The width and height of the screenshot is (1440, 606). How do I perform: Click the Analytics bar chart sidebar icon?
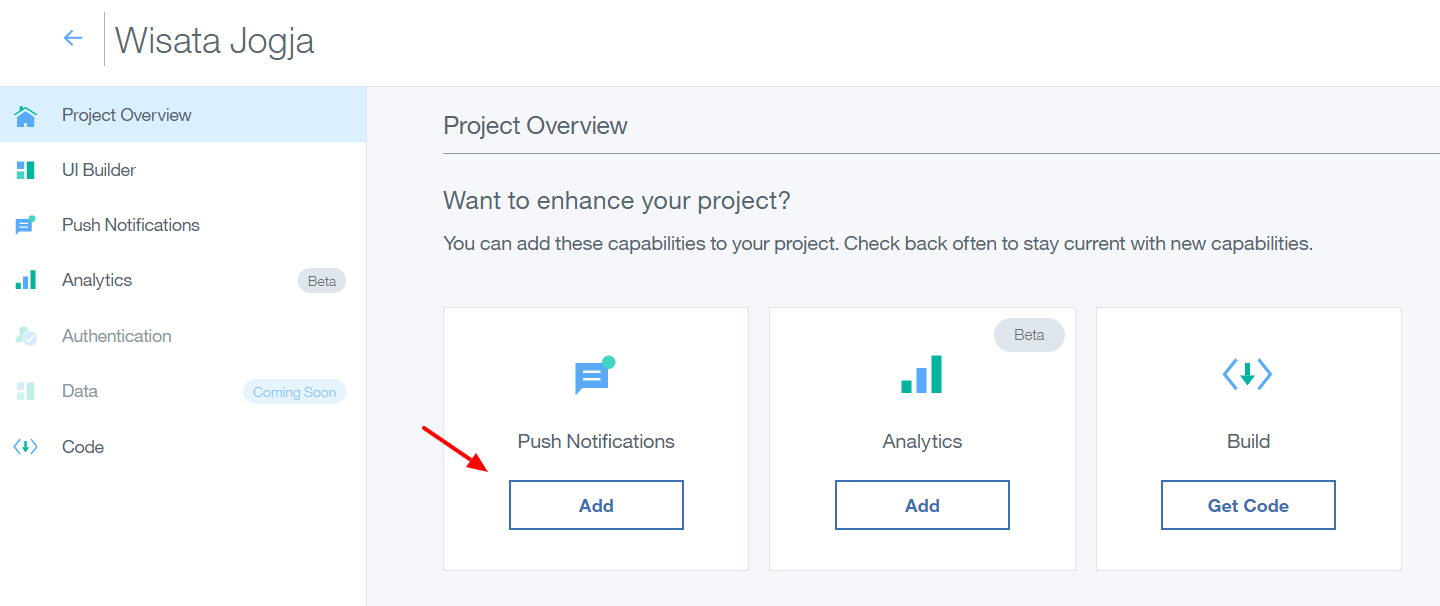pyautogui.click(x=26, y=280)
